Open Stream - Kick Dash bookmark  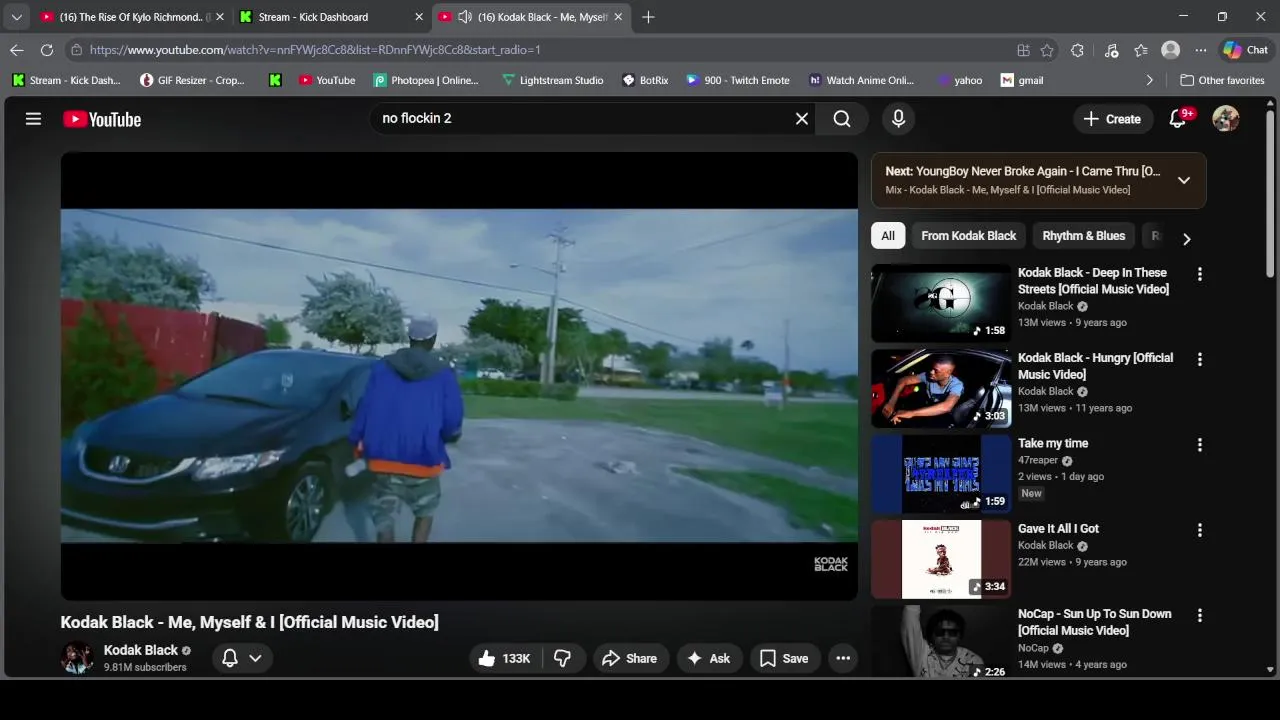67,80
